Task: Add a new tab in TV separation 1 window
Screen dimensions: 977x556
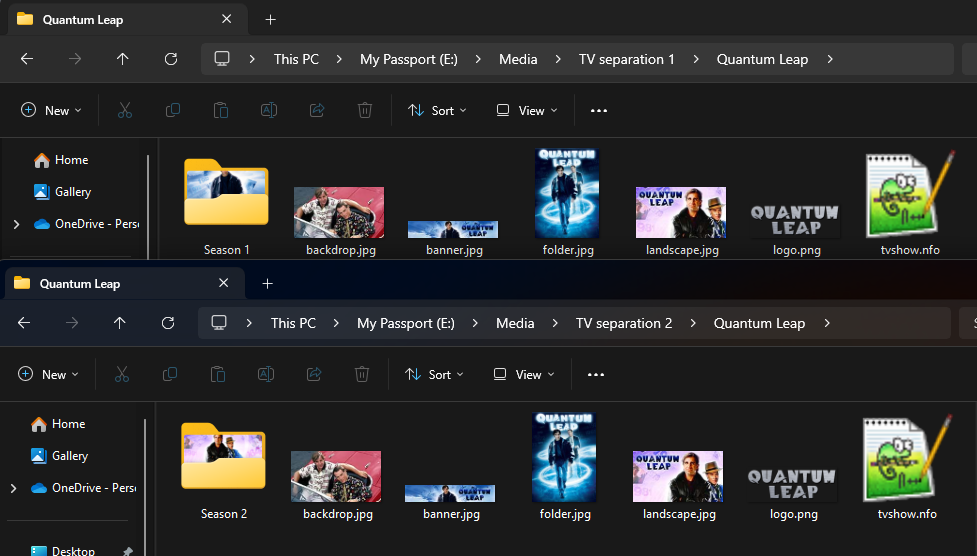Action: click(x=270, y=19)
